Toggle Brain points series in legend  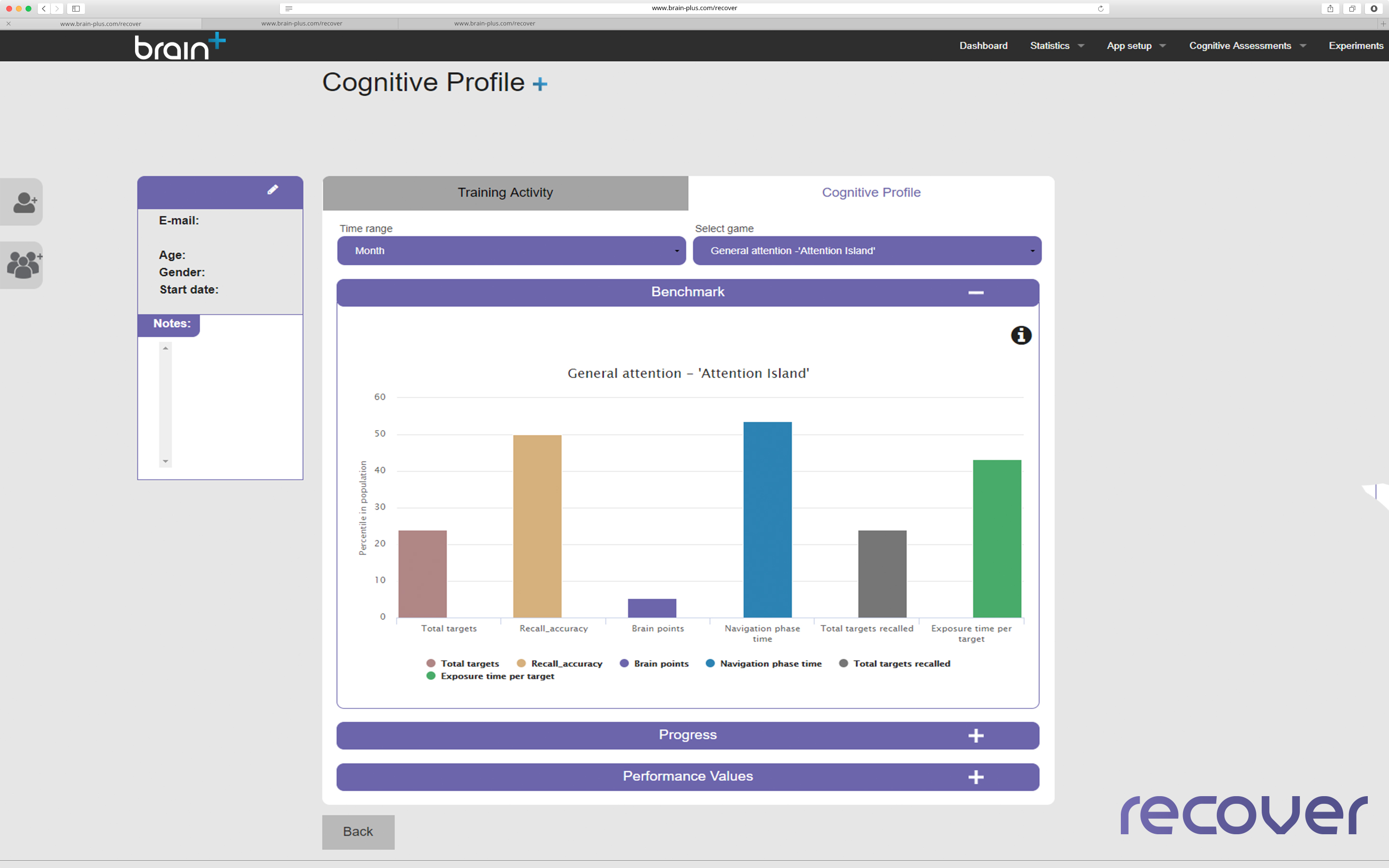[x=654, y=664]
